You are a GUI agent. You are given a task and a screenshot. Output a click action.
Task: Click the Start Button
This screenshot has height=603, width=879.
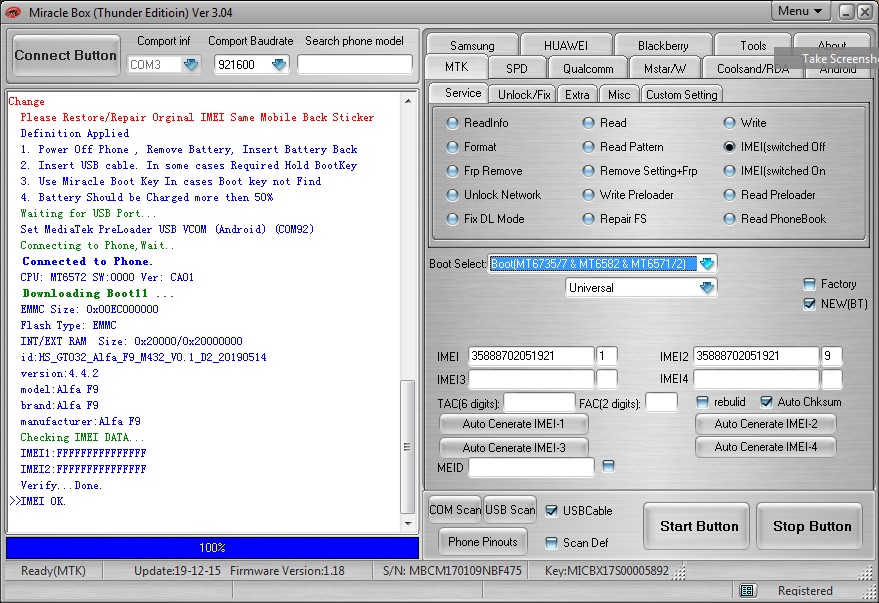tap(698, 526)
